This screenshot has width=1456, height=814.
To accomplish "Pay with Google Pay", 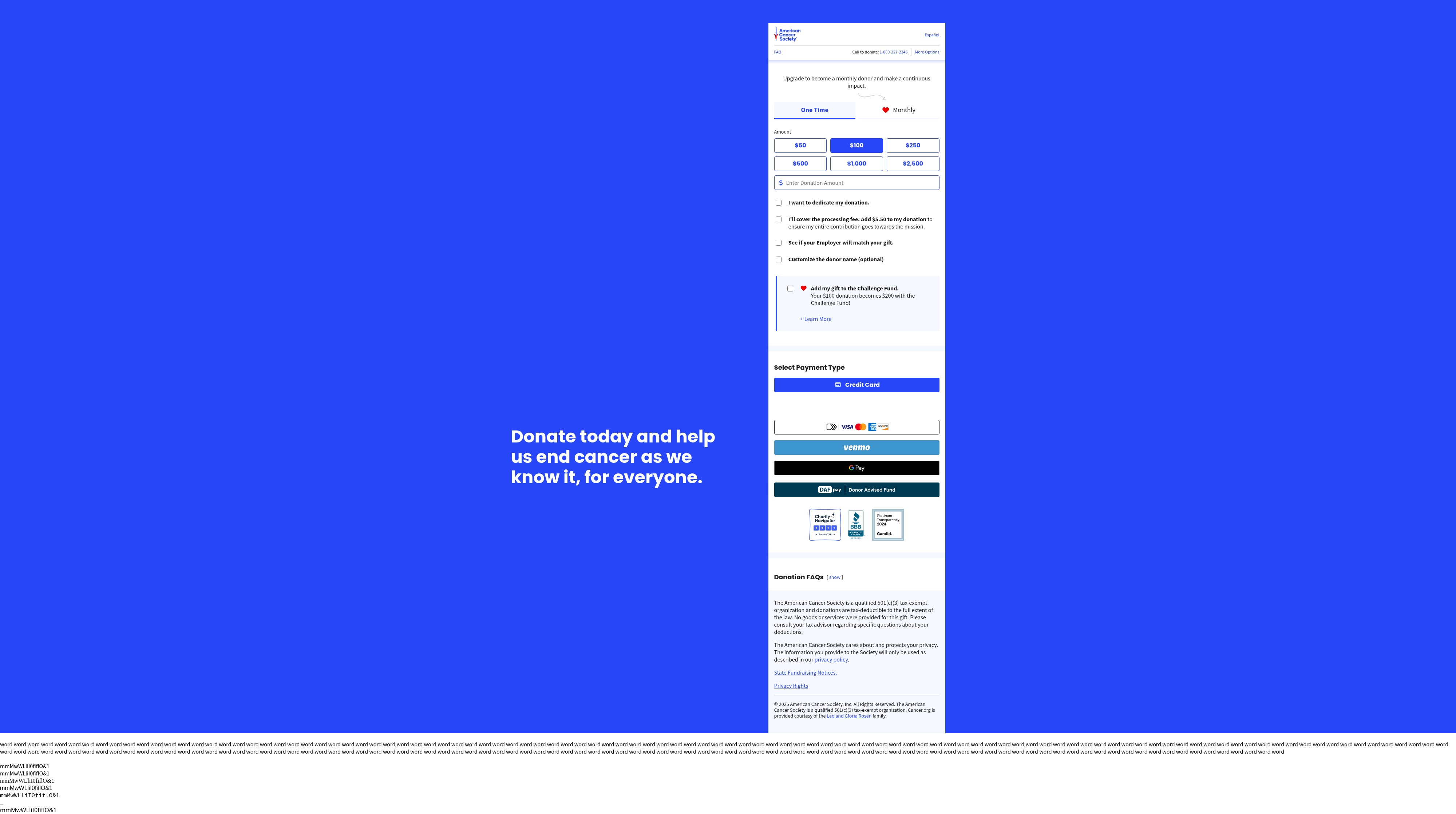I will coord(856,468).
